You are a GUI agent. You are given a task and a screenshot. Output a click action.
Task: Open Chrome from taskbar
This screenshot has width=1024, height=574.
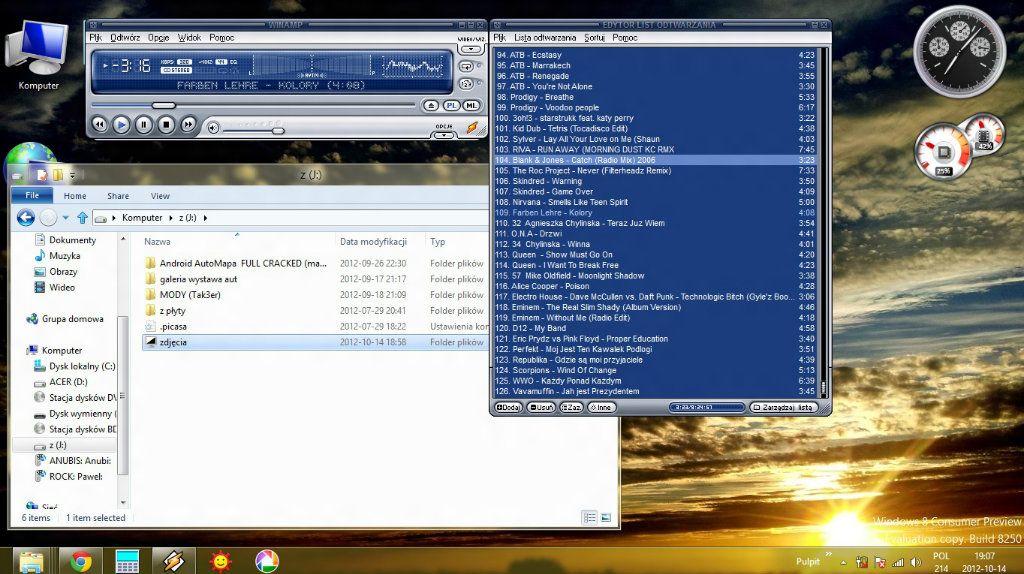[81, 562]
